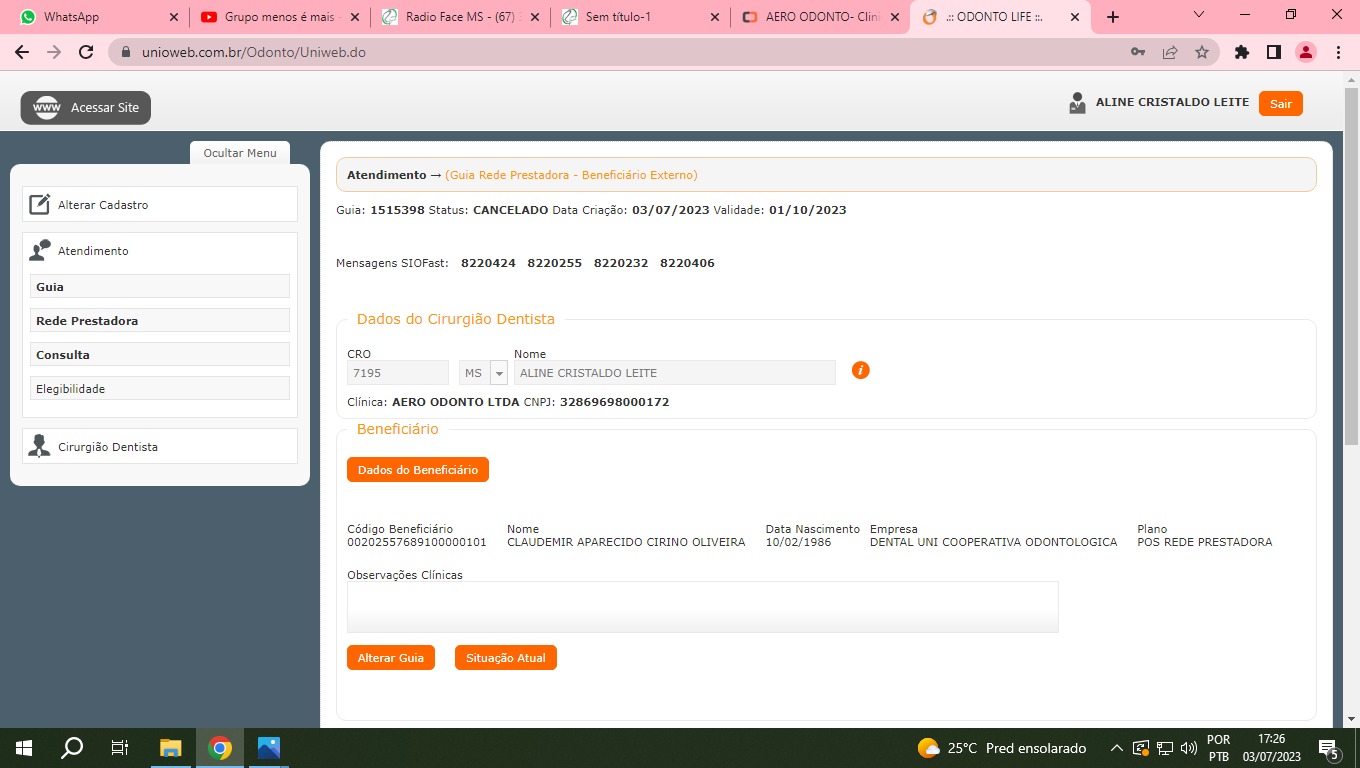
Task: Click the Dados do Beneficiário button
Action: [417, 470]
